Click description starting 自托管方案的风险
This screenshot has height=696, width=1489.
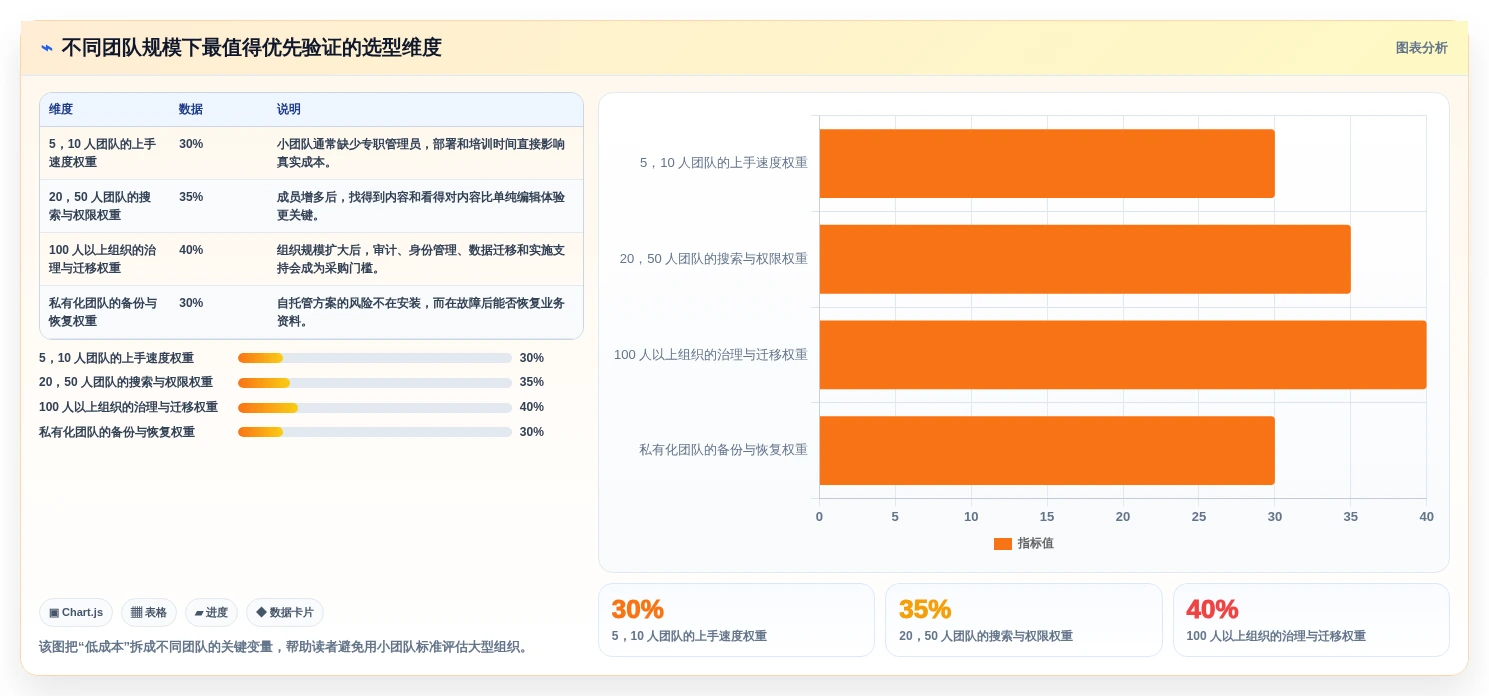[421, 312]
